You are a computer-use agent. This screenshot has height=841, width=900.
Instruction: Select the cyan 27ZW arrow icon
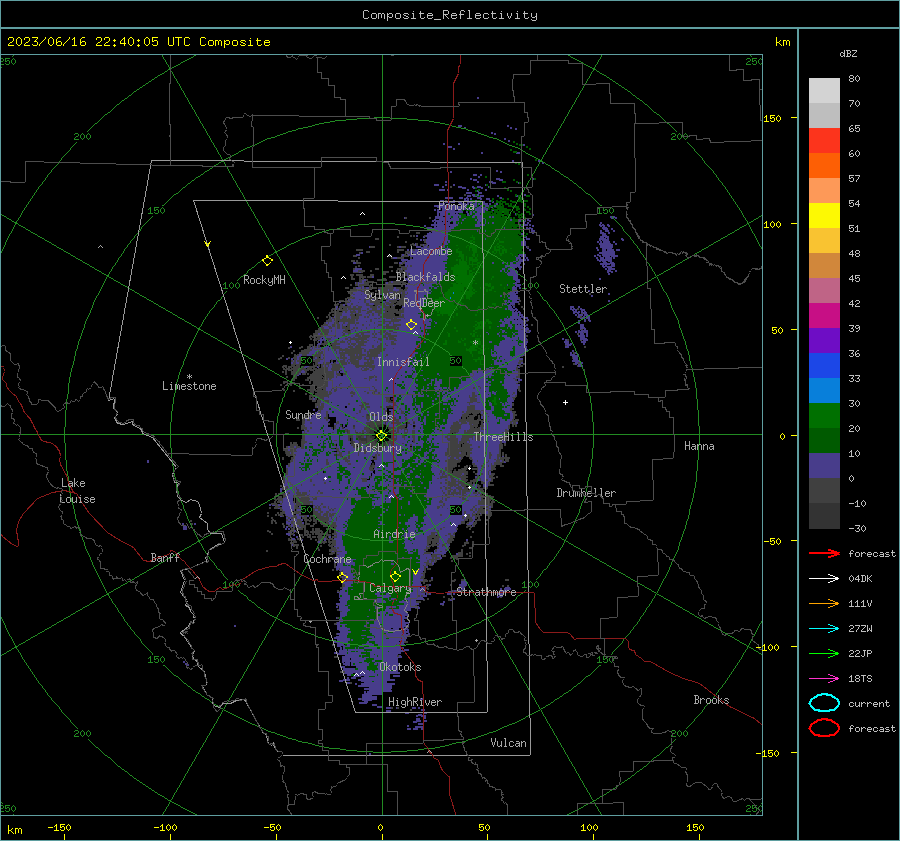(x=824, y=629)
